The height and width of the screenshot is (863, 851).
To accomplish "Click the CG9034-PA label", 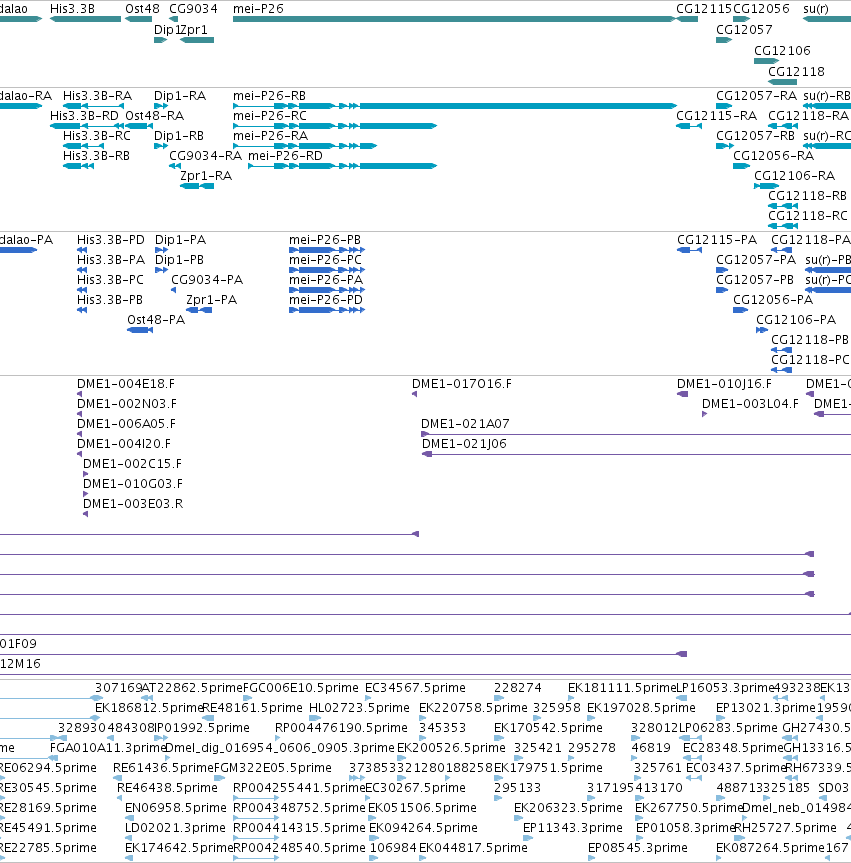I will (x=207, y=280).
